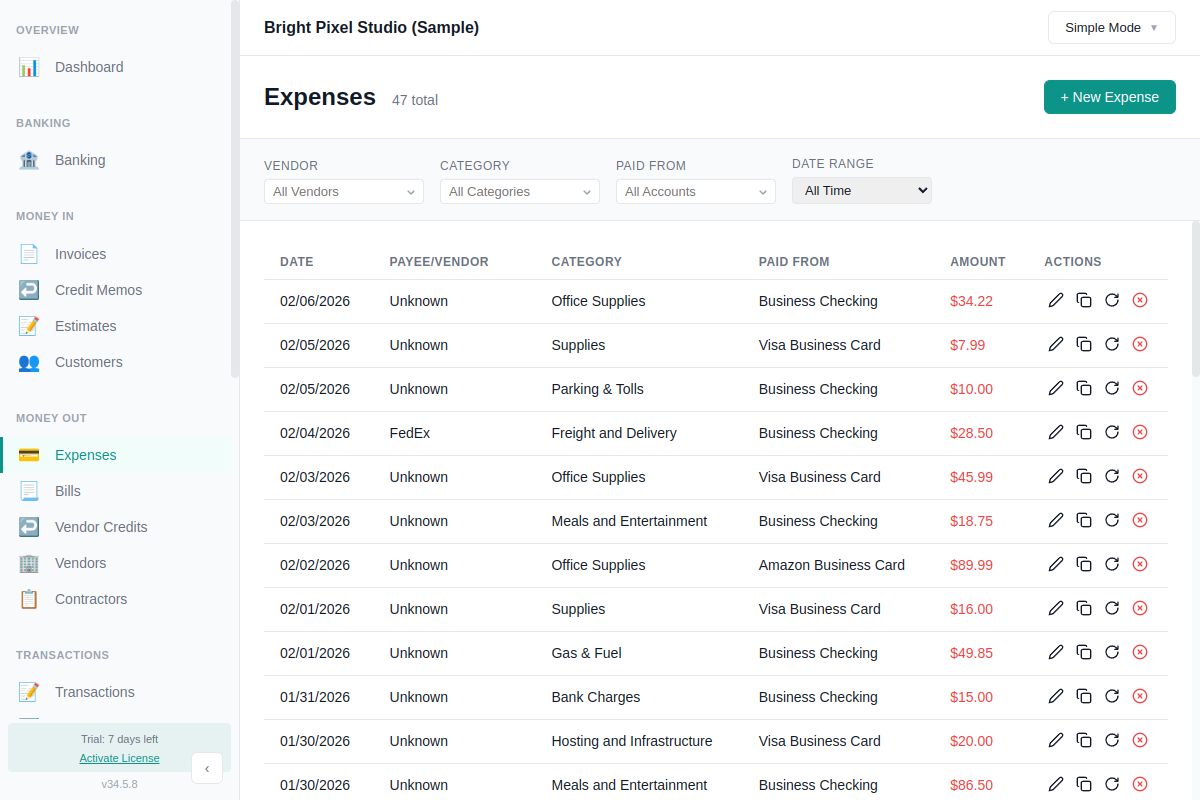The image size is (1200, 800).
Task: Select the Banking icon
Action: click(x=79, y=160)
